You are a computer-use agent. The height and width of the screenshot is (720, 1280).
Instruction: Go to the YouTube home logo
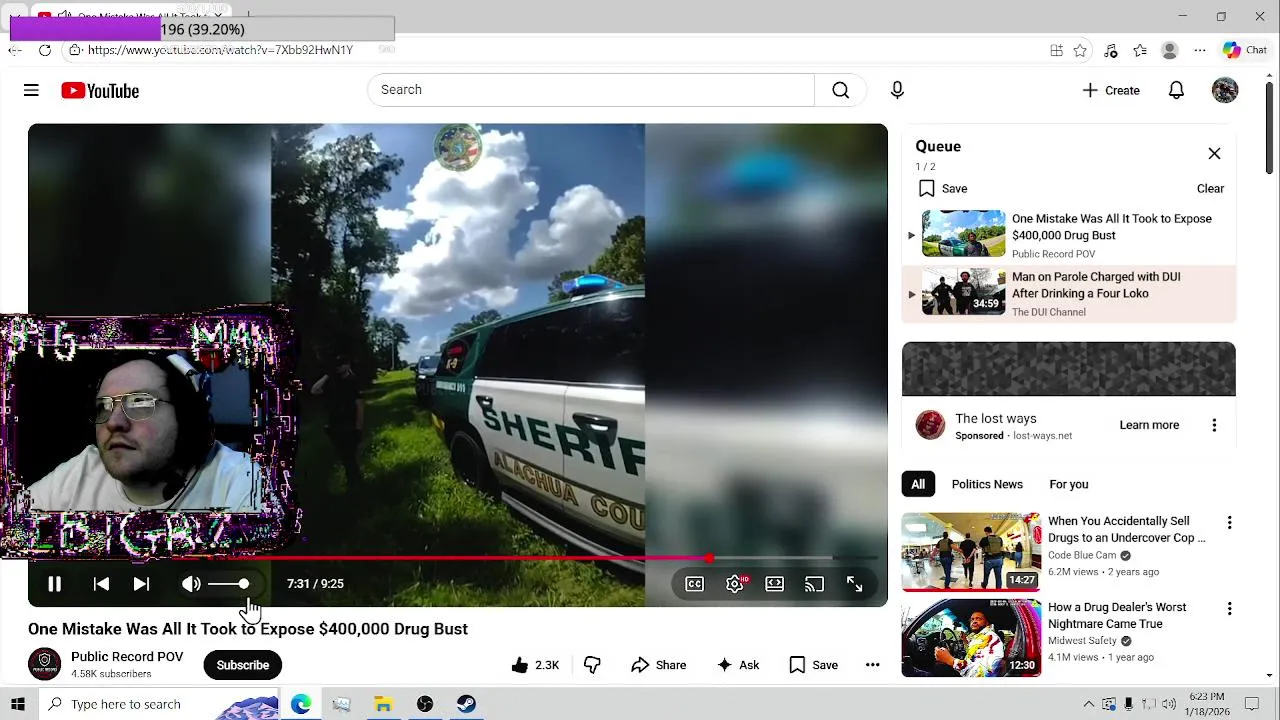(100, 91)
